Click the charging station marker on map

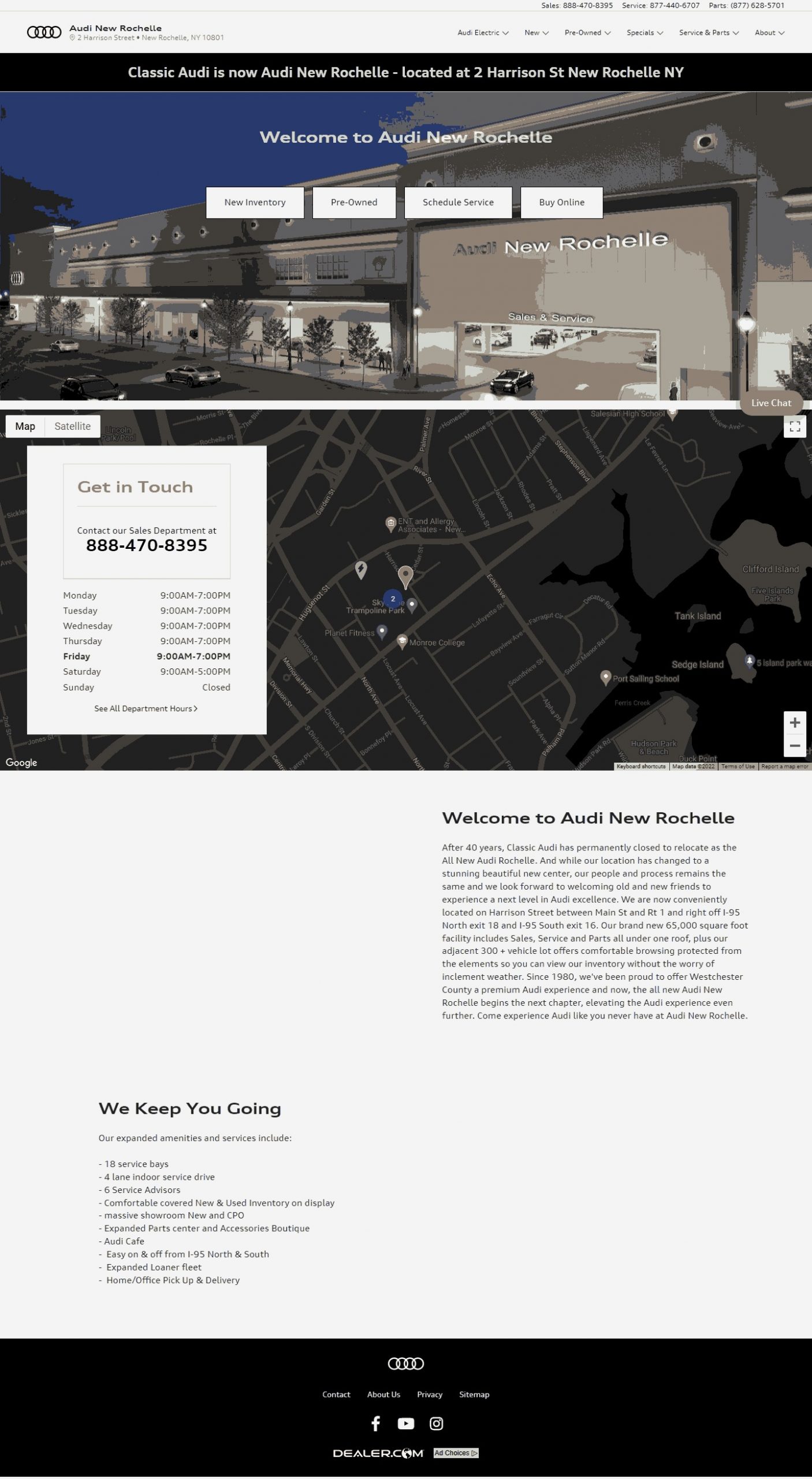pyautogui.click(x=361, y=570)
